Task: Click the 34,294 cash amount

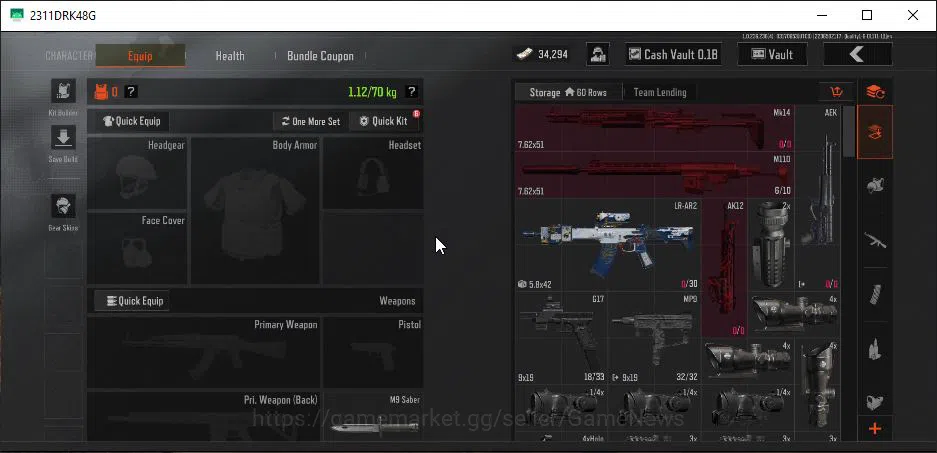Action: [553, 54]
